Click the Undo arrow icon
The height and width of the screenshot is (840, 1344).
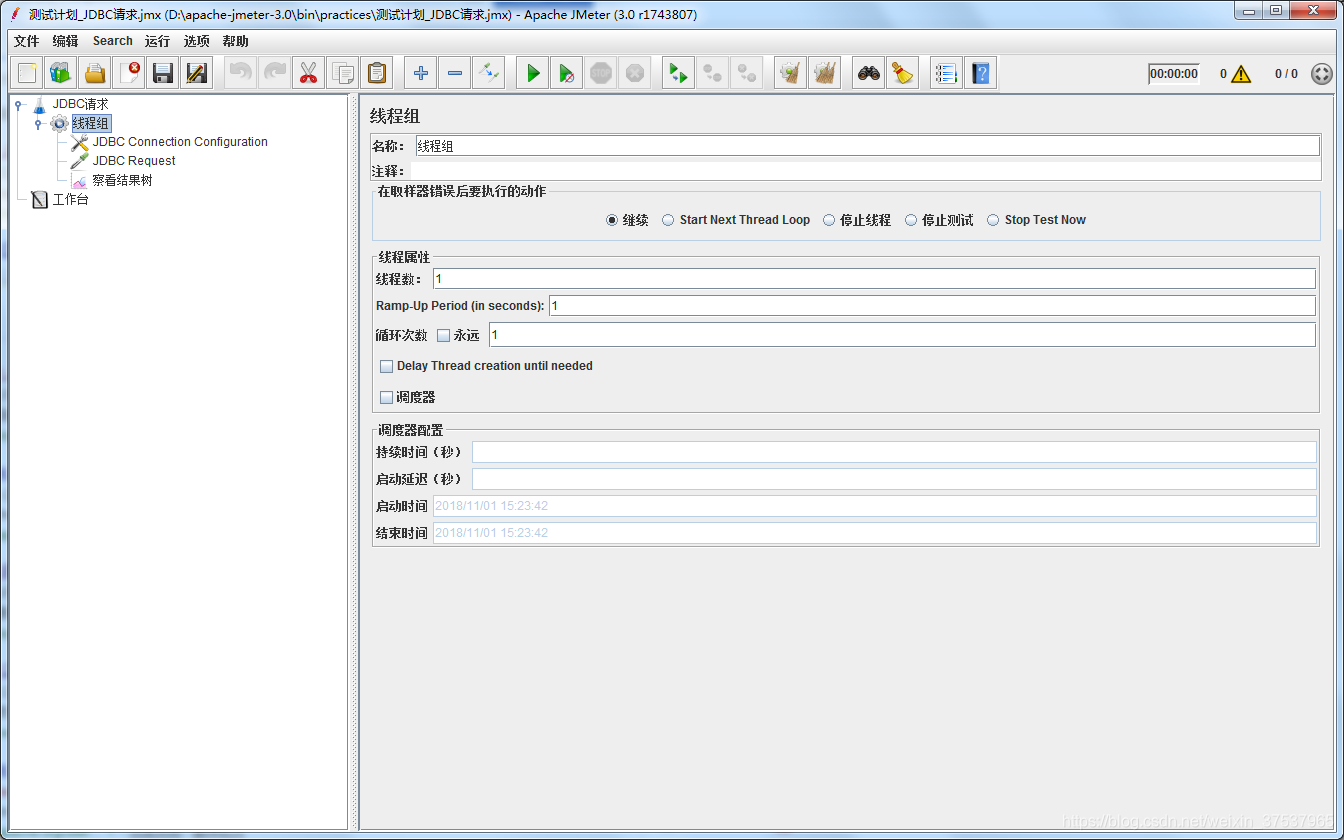click(x=240, y=73)
